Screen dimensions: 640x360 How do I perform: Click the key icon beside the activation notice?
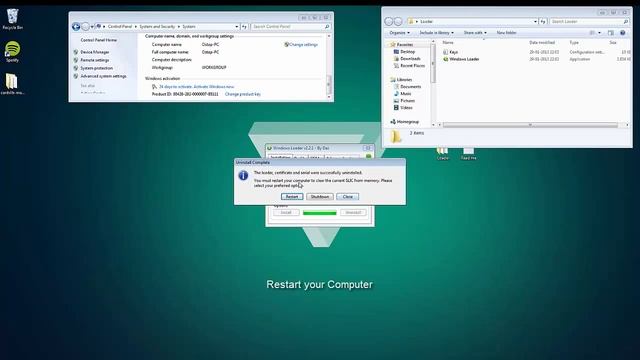154,87
